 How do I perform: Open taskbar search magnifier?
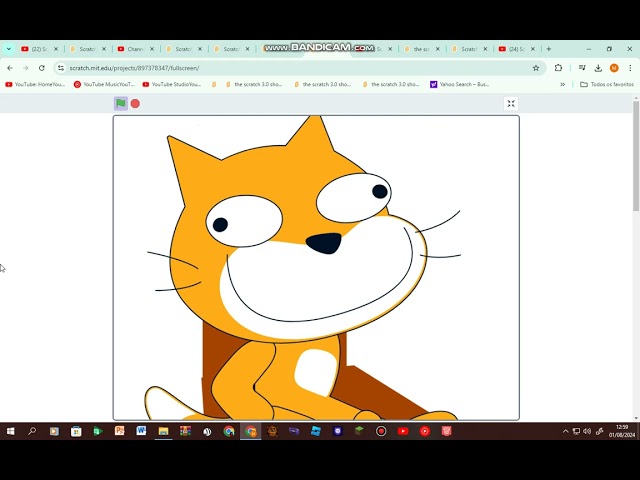point(32,431)
